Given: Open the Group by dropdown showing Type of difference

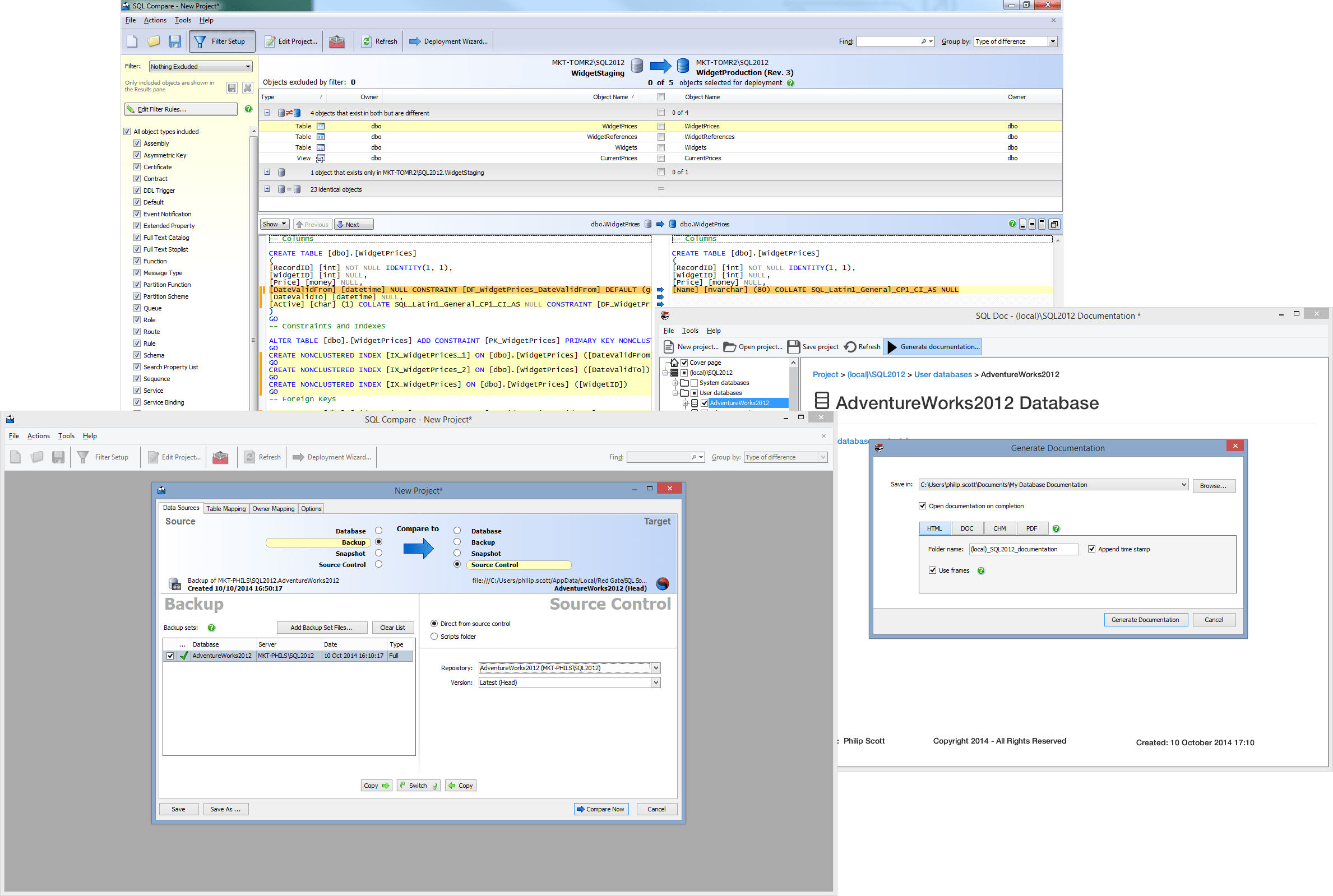Looking at the screenshot, I should tap(1052, 41).
